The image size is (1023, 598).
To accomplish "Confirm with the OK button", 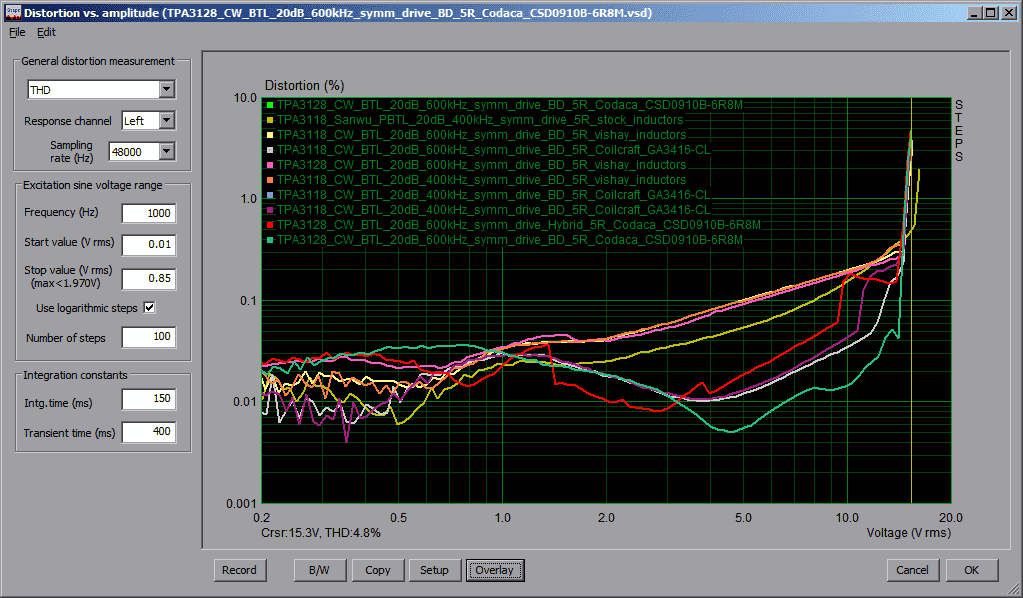I will [970, 570].
